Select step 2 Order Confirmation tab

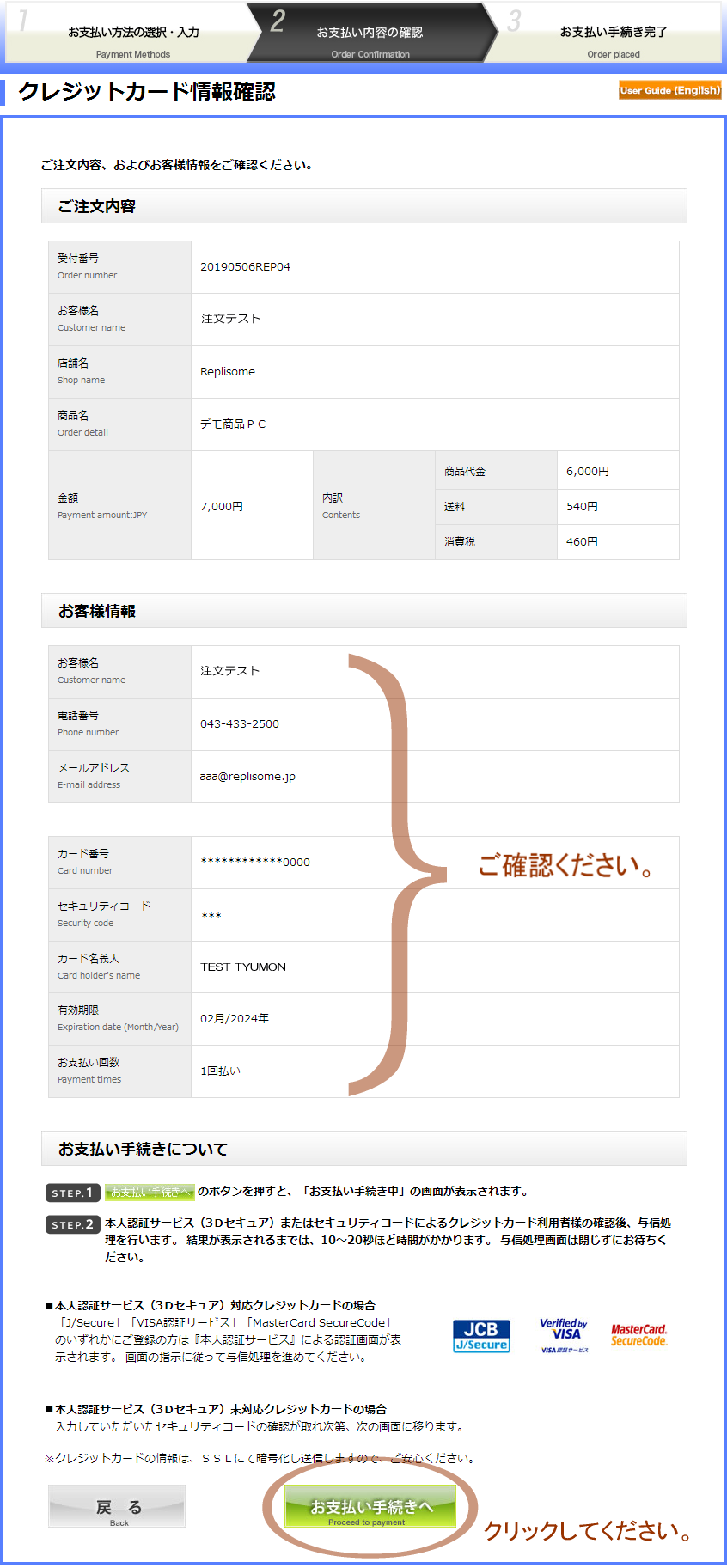click(370, 39)
